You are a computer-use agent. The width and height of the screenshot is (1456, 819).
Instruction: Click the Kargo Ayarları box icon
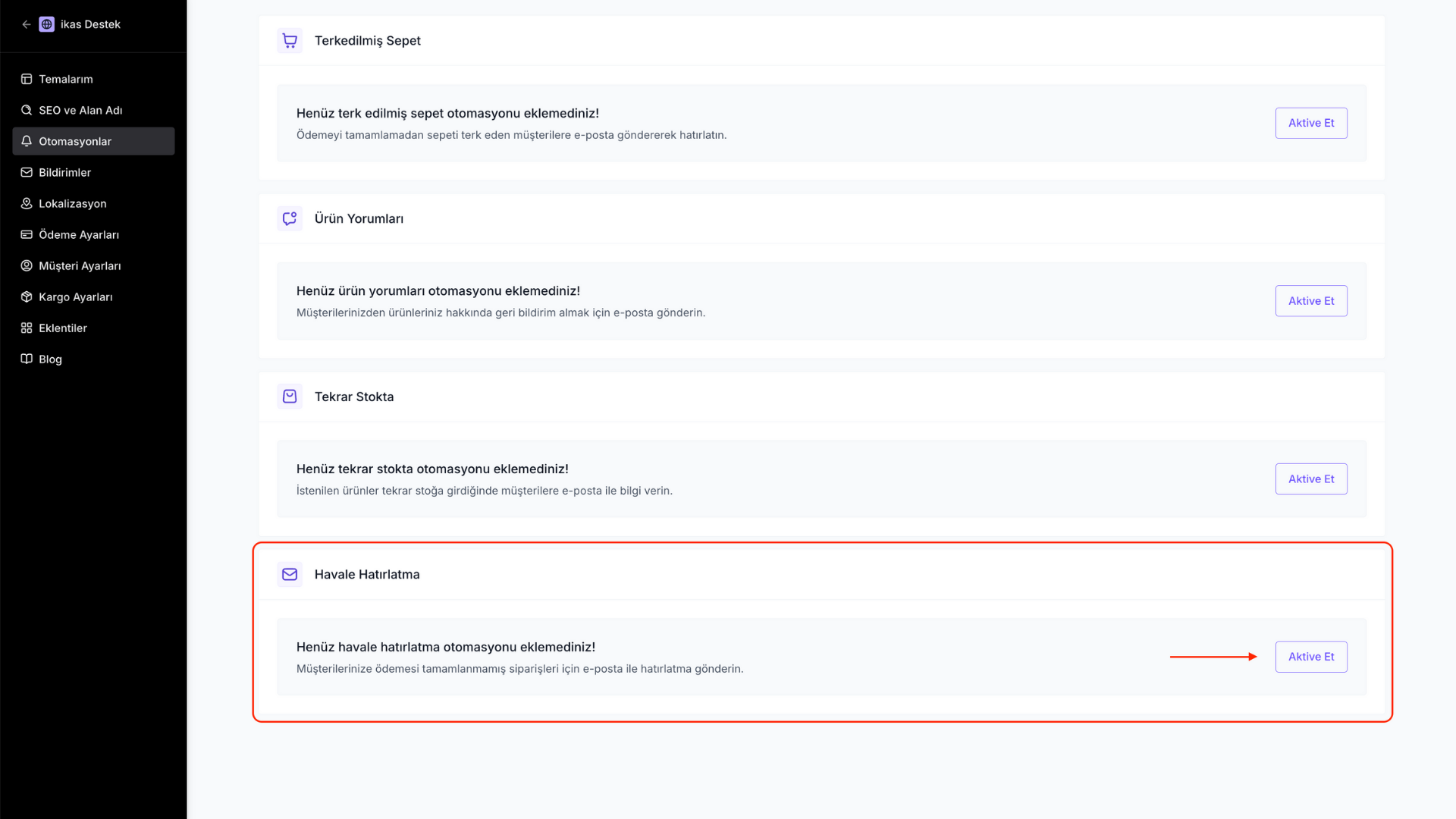(x=27, y=297)
